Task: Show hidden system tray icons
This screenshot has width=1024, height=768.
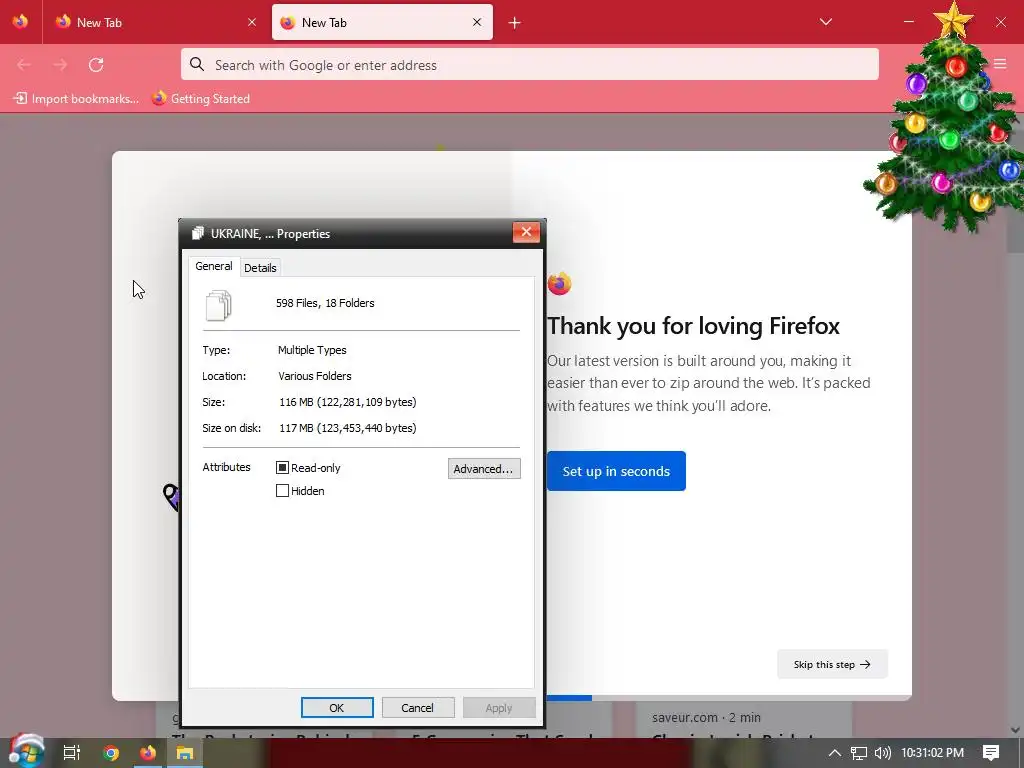Action: 834,753
